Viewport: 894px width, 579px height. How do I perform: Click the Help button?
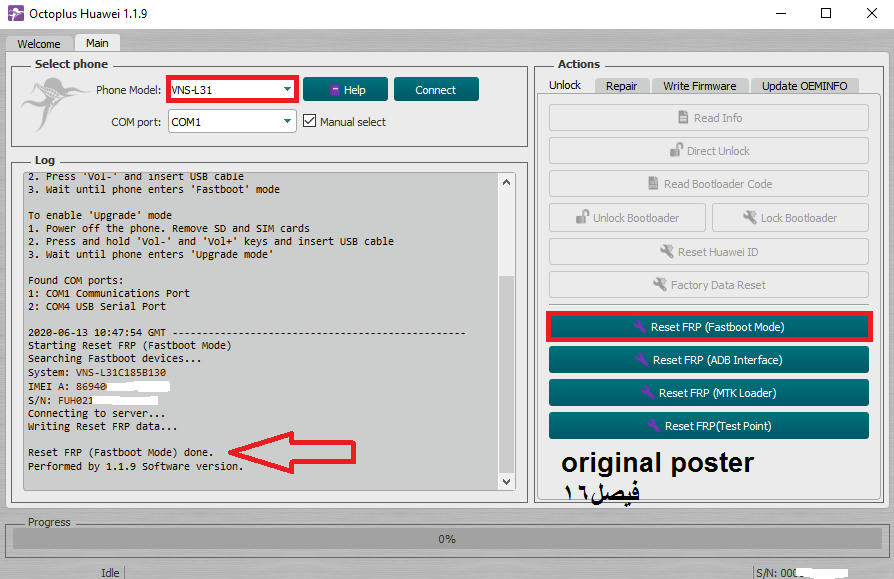pos(346,89)
